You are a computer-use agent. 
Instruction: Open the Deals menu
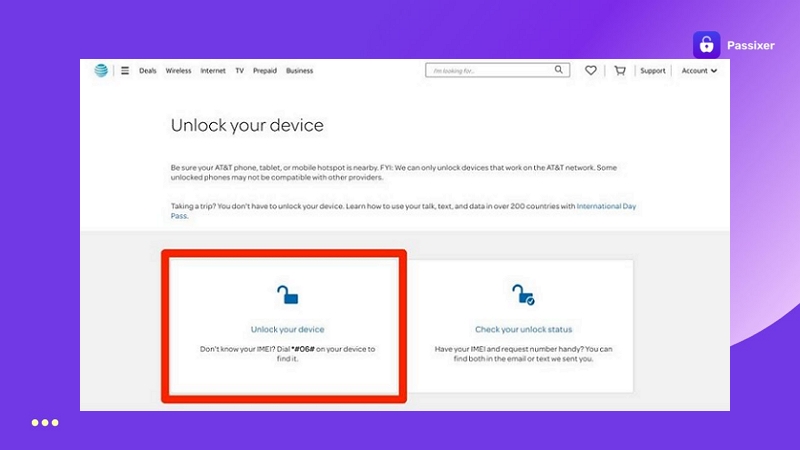(x=148, y=71)
